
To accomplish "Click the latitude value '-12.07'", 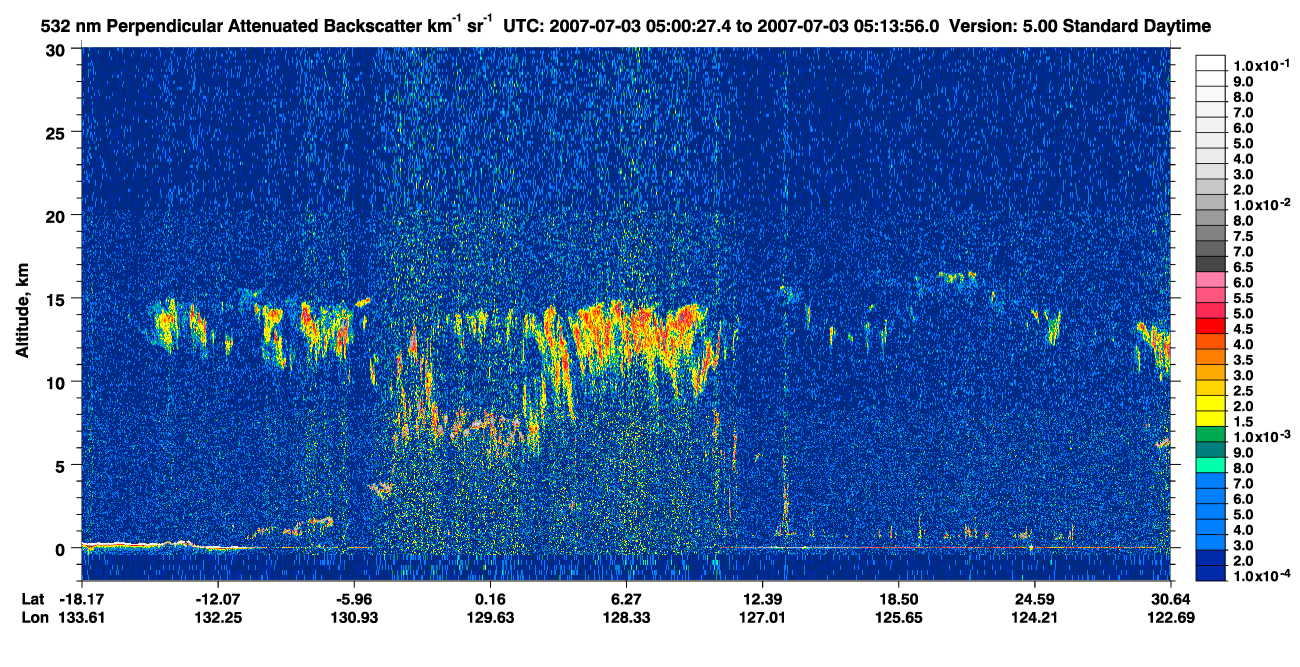I will click(x=218, y=598).
